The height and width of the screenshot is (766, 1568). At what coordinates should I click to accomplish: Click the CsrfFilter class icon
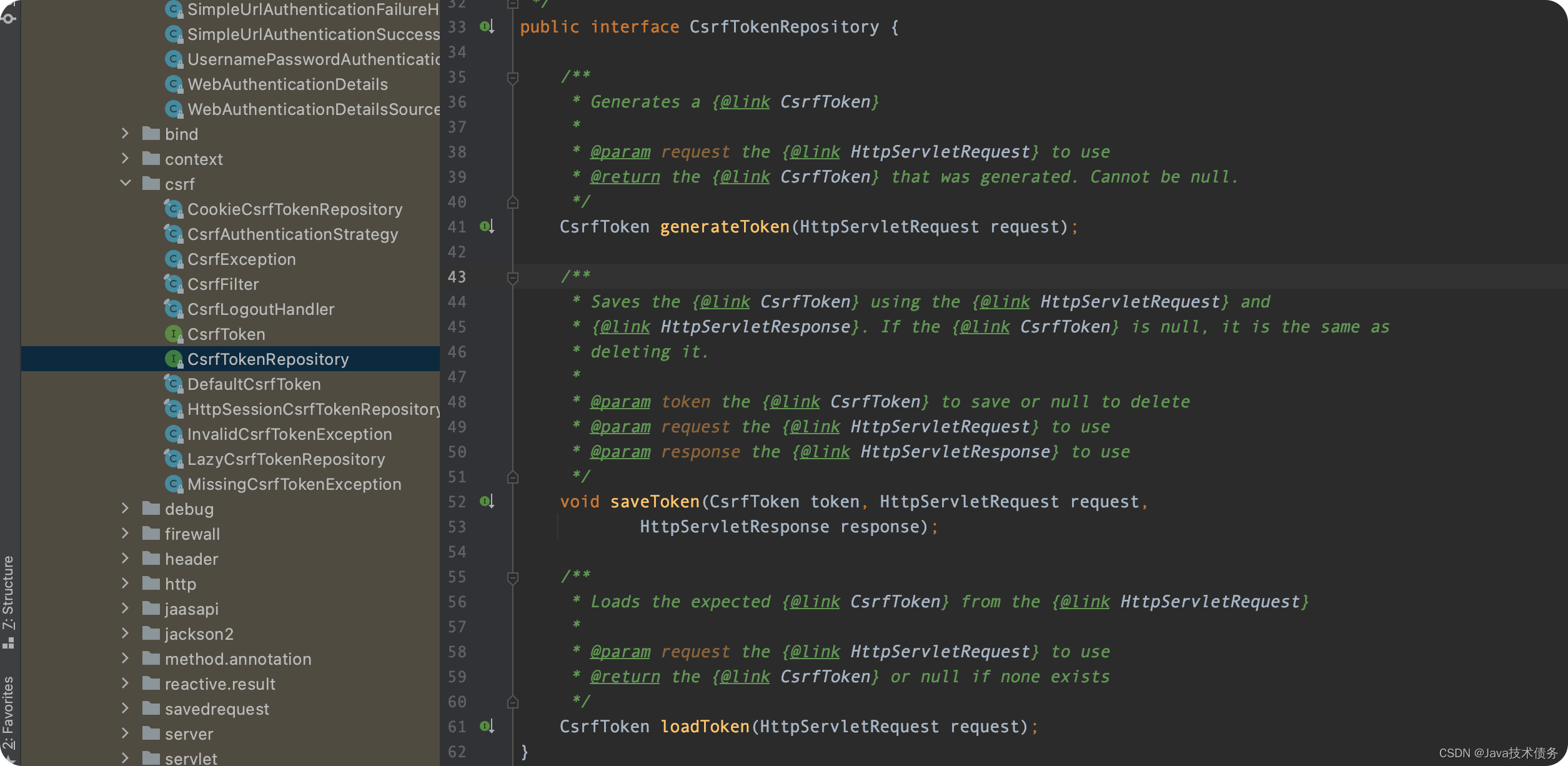(x=173, y=284)
